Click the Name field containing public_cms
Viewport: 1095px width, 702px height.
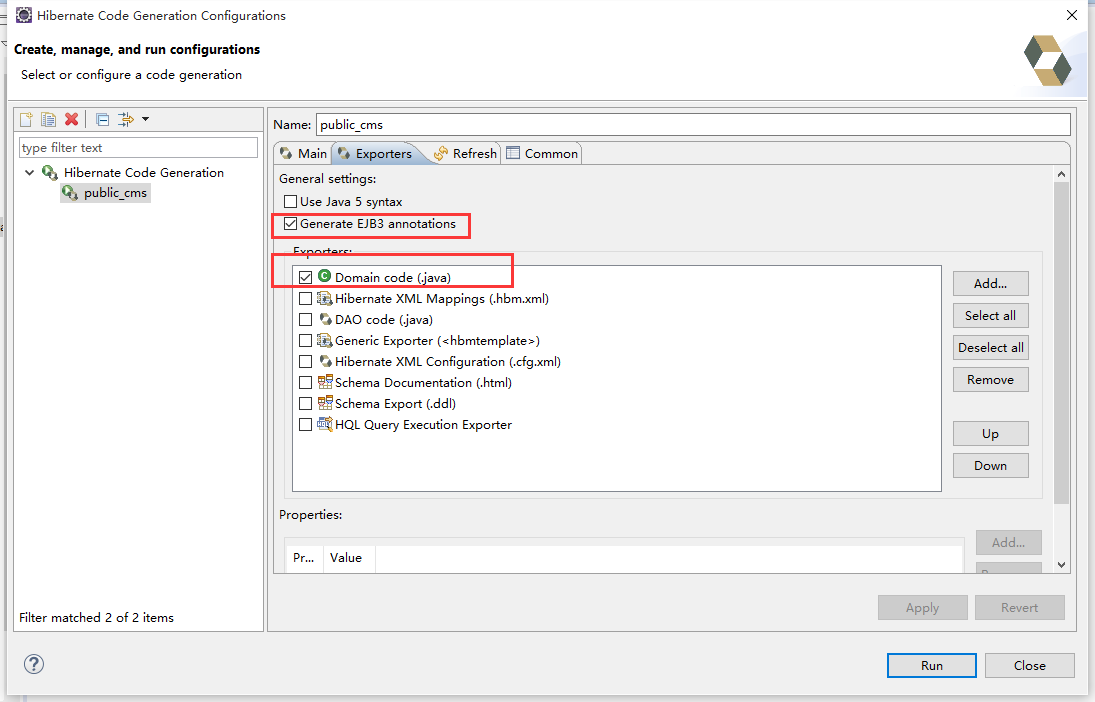(x=692, y=125)
